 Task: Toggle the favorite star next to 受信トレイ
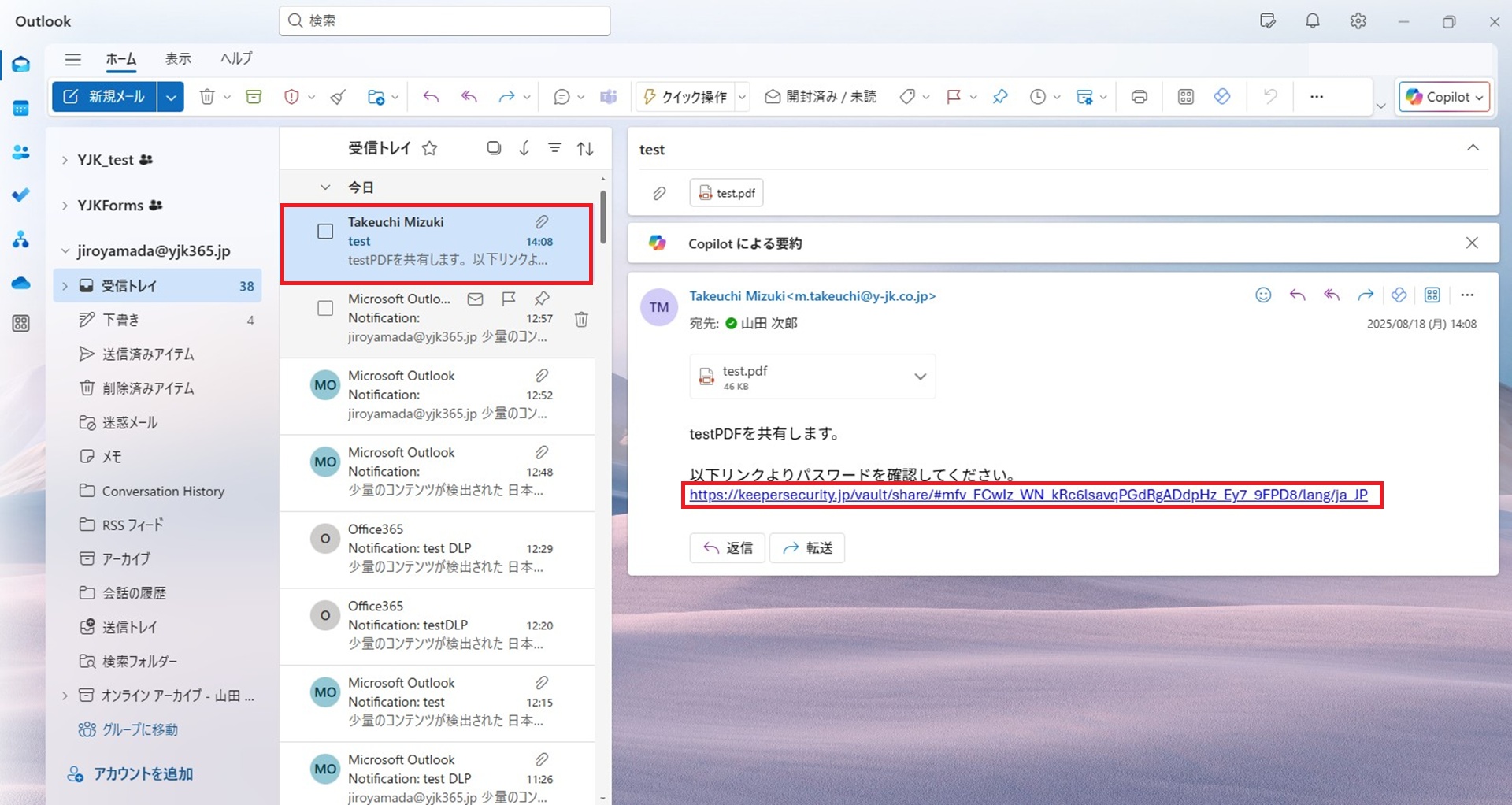pyautogui.click(x=429, y=148)
